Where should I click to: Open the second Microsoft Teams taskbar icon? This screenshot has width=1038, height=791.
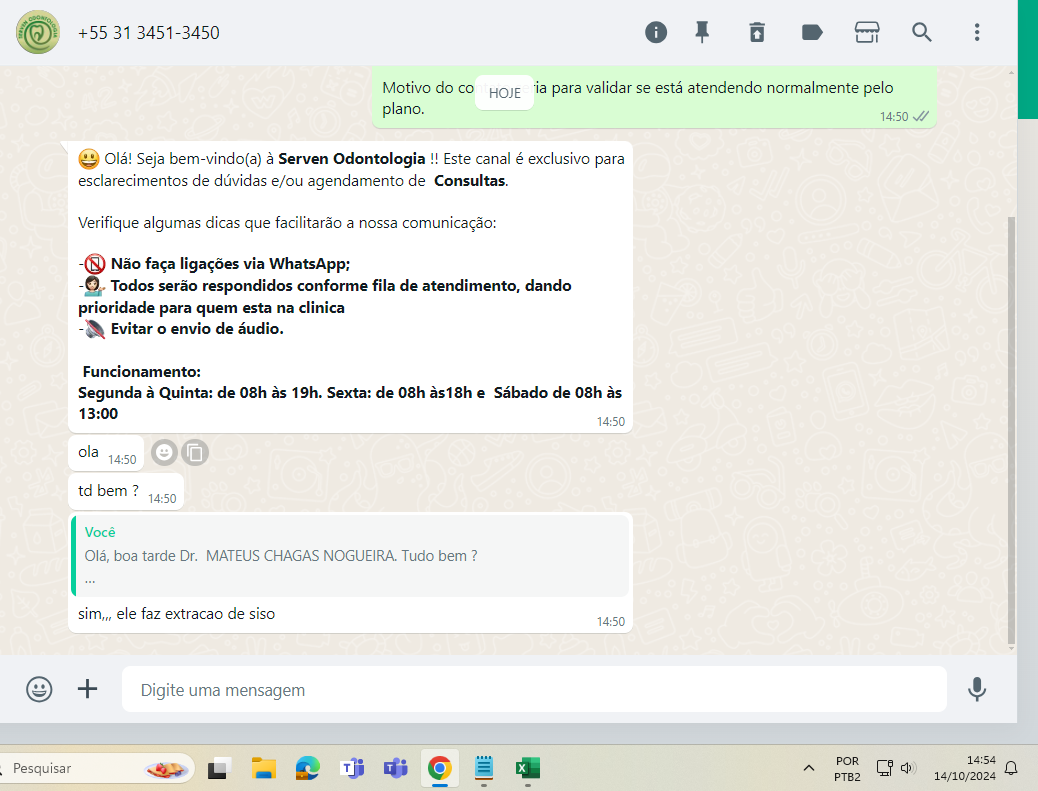tap(395, 768)
